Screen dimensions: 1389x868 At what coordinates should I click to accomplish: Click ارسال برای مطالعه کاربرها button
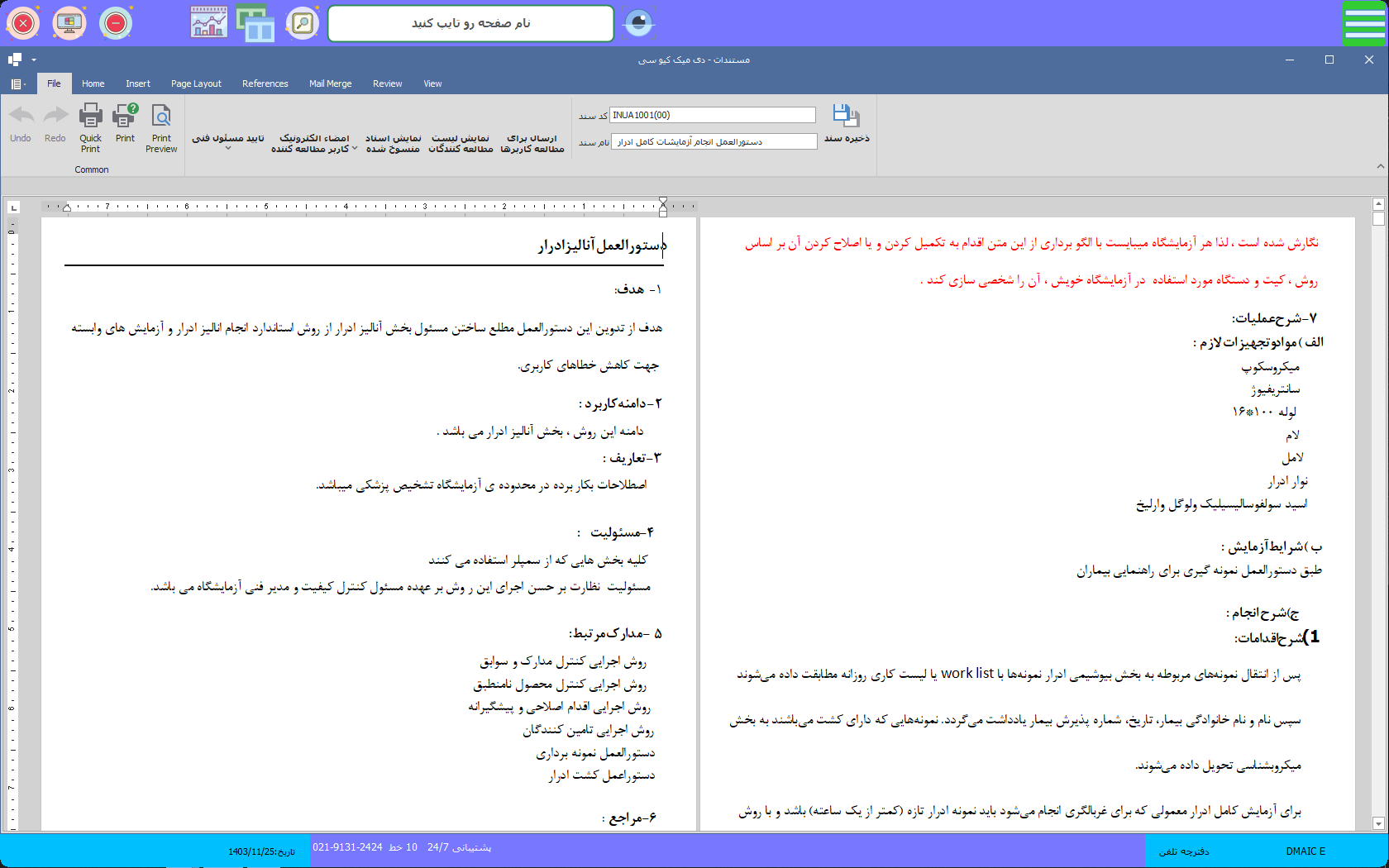[532, 143]
